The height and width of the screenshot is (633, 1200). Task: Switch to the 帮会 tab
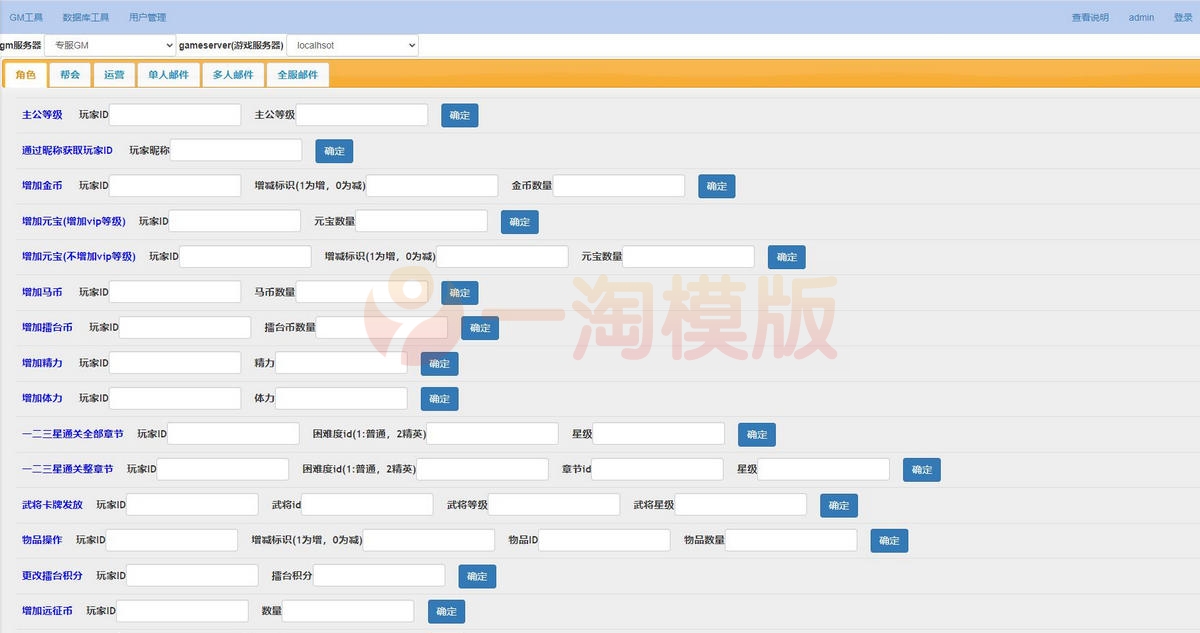(68, 74)
